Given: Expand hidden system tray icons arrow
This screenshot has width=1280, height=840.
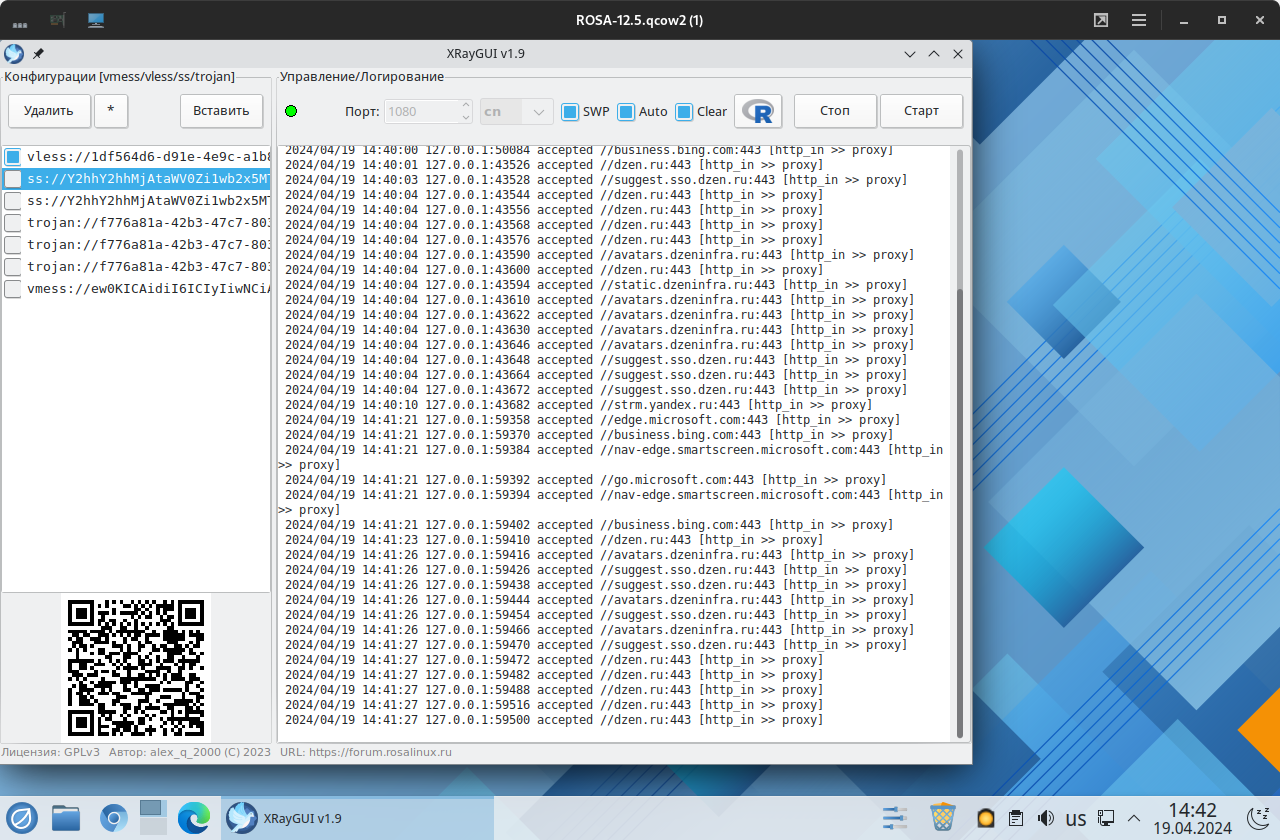Looking at the screenshot, I should [1135, 818].
